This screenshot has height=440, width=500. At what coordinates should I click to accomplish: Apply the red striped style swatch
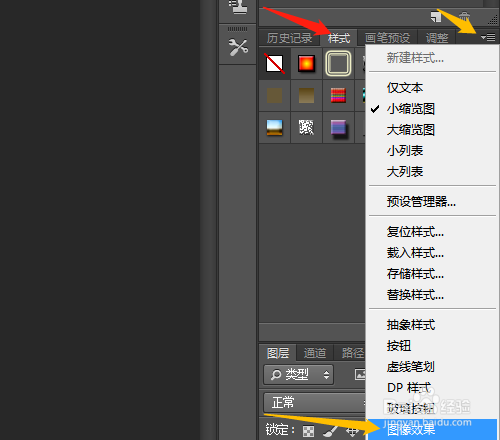338,95
